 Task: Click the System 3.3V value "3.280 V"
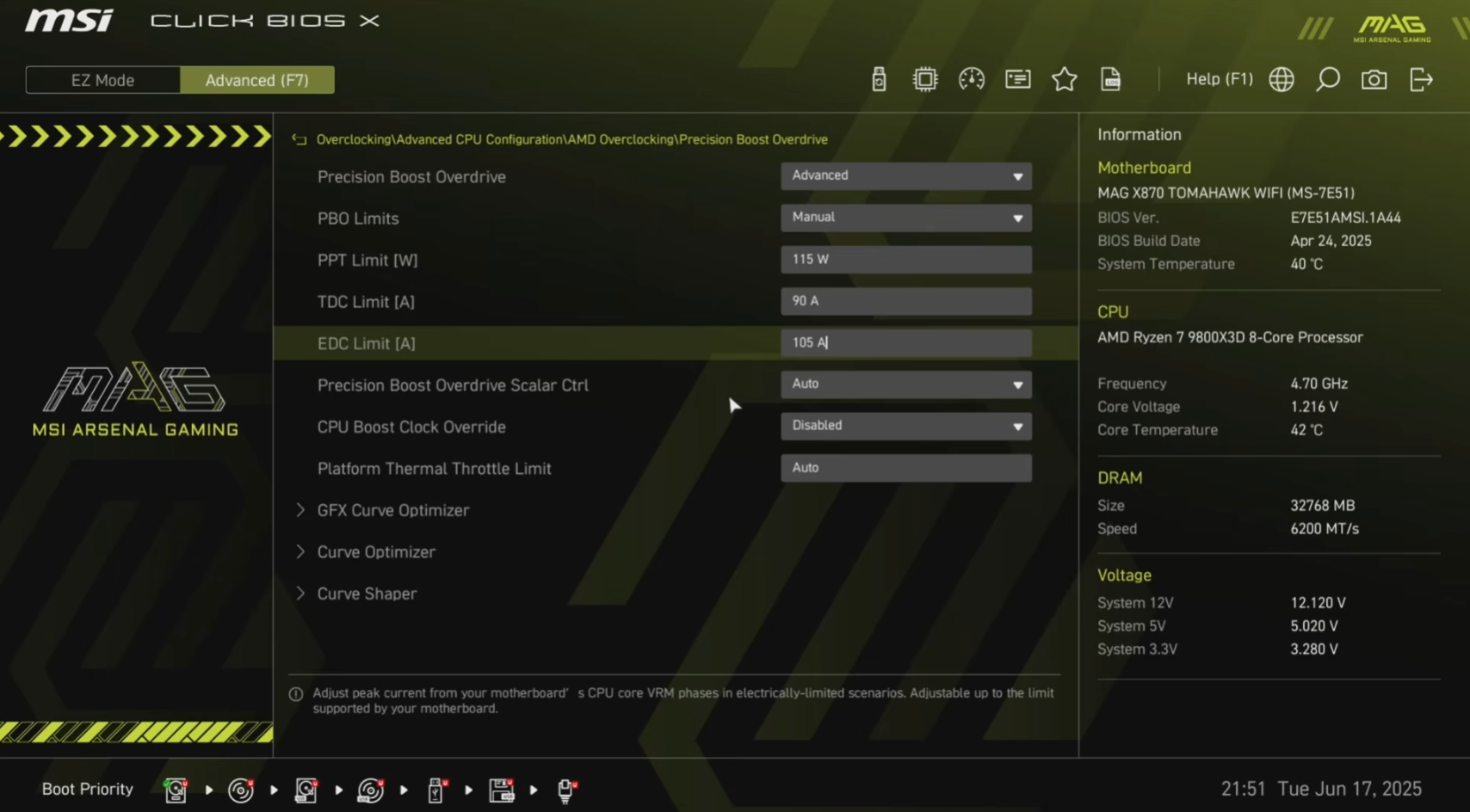tap(1314, 649)
